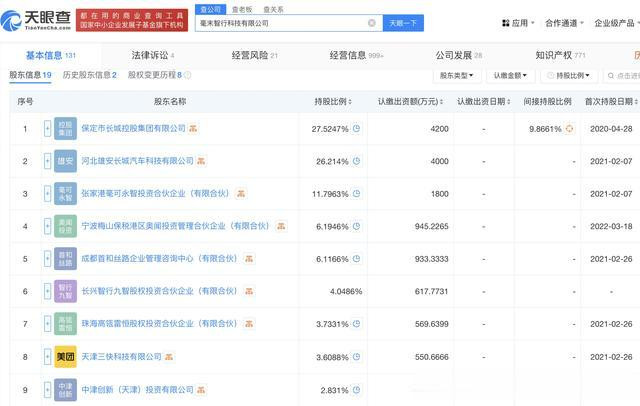Expand row 7 shareholder with plus button
Image resolution: width=640 pixels, height=406 pixels.
(47, 324)
